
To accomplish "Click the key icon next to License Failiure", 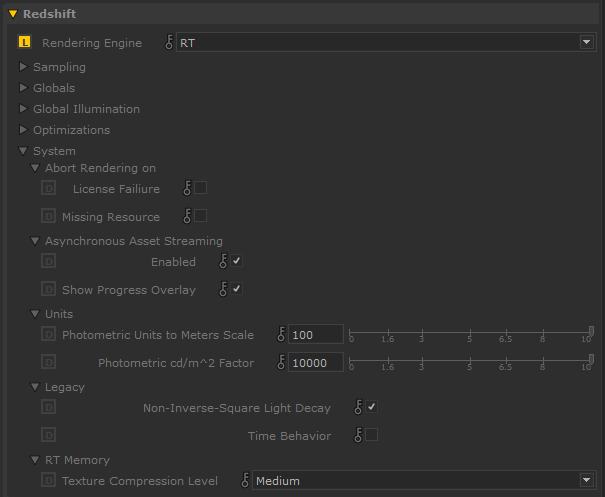I will coord(187,188).
